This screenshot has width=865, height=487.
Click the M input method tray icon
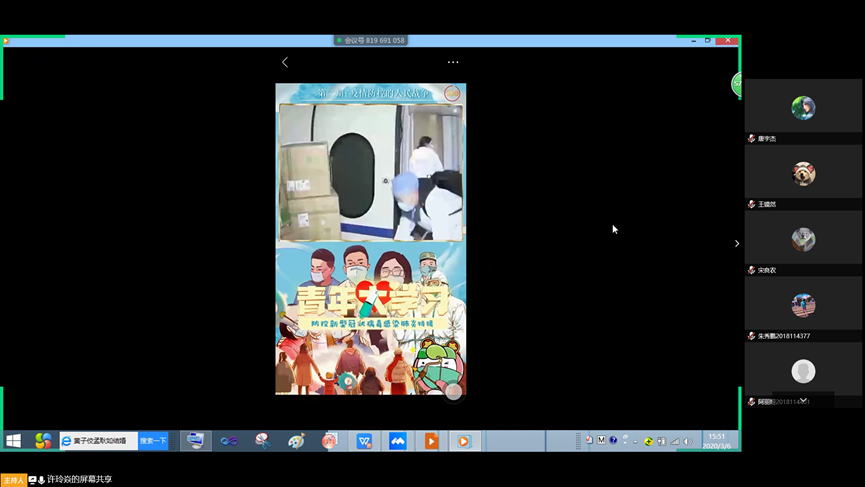[x=601, y=440]
